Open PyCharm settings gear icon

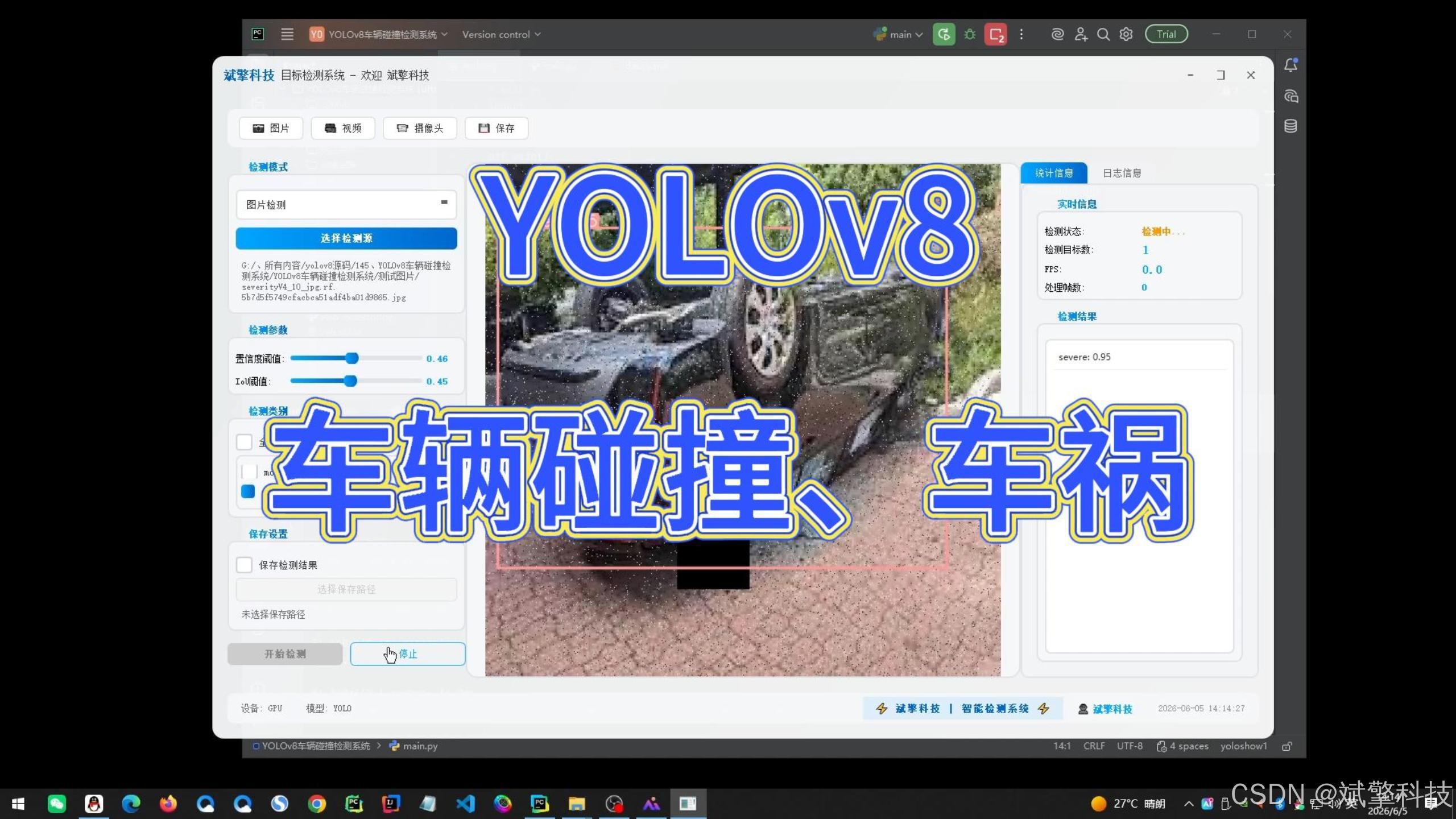pyautogui.click(x=1126, y=34)
